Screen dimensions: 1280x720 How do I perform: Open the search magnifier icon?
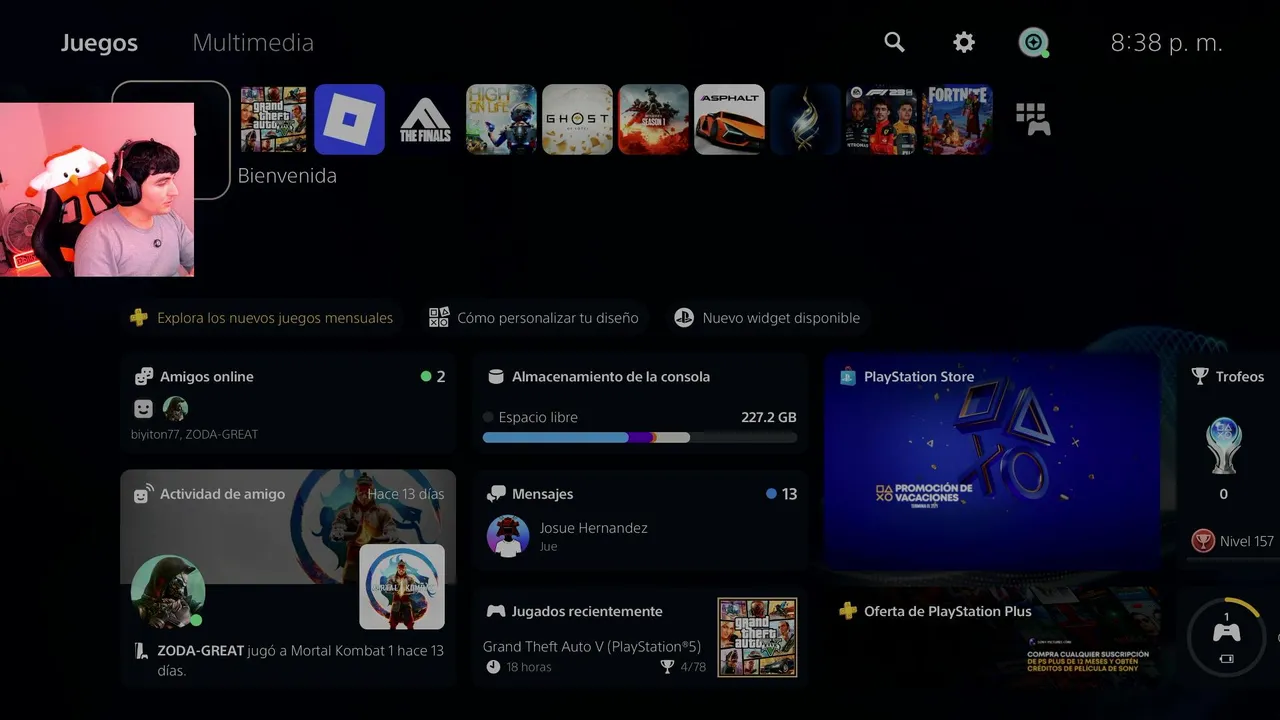pos(894,42)
